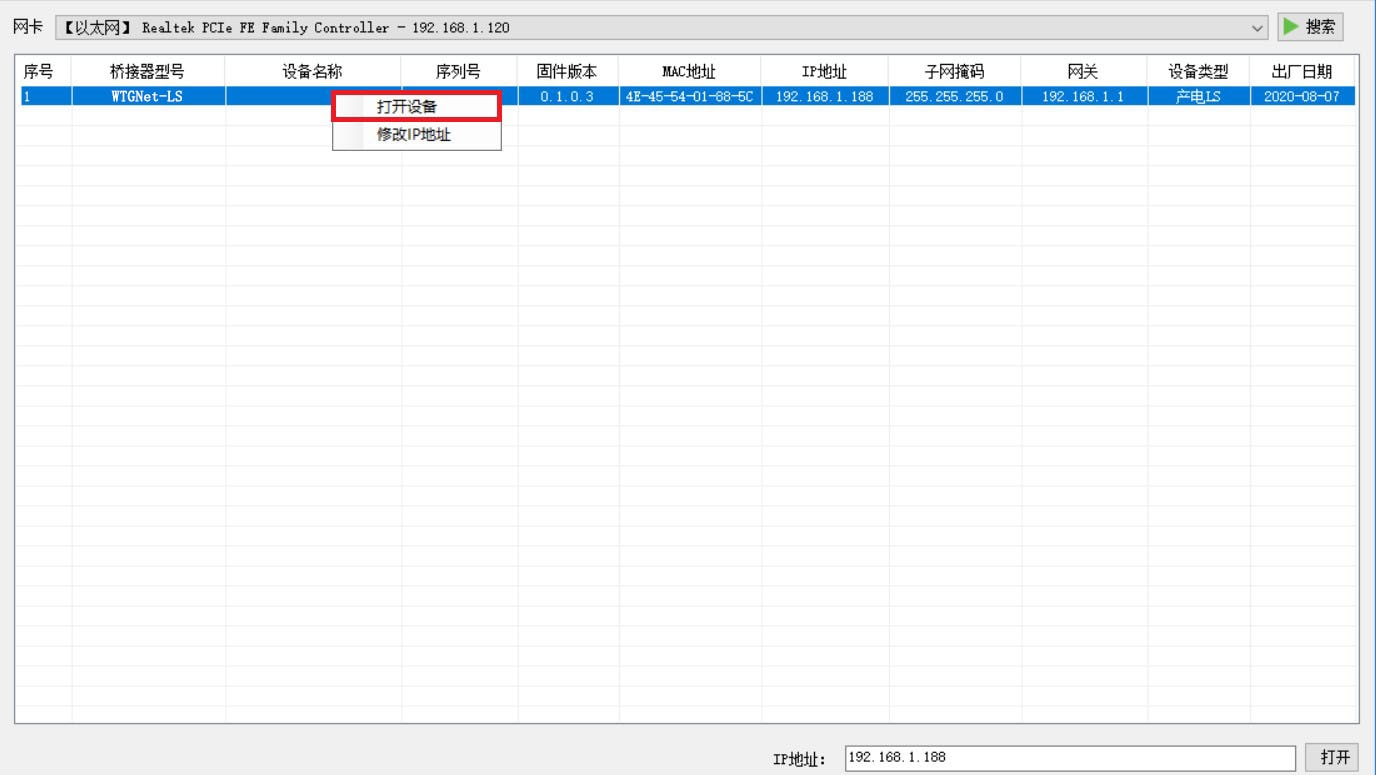Click the 序列号 column header
Viewport: 1376px width, 775px height.
click(x=459, y=71)
